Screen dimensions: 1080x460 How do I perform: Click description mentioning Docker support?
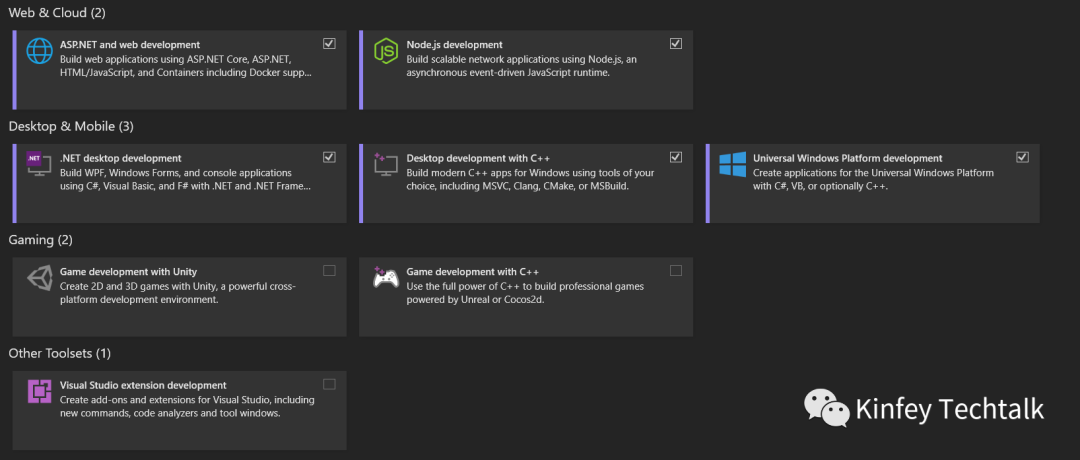pyautogui.click(x=186, y=65)
